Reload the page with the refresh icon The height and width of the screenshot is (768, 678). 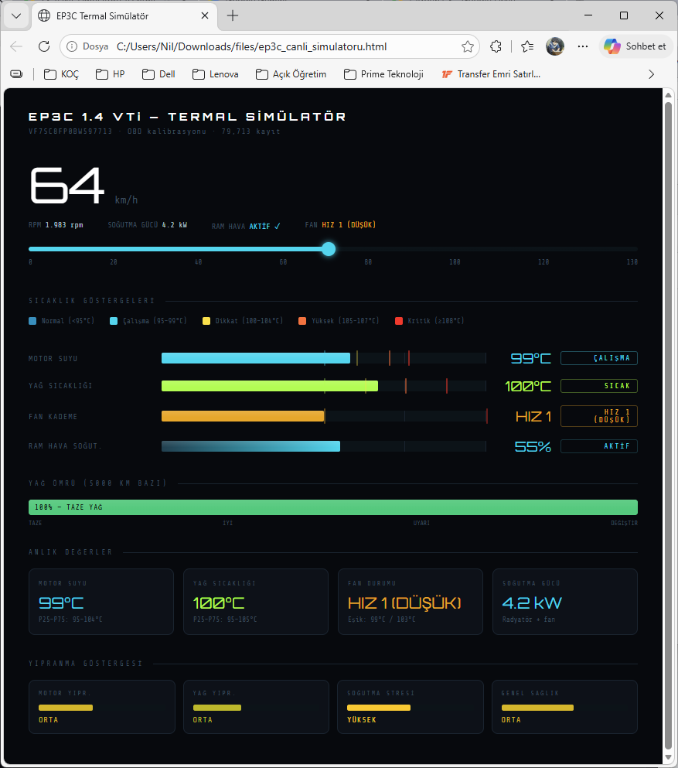pos(44,46)
